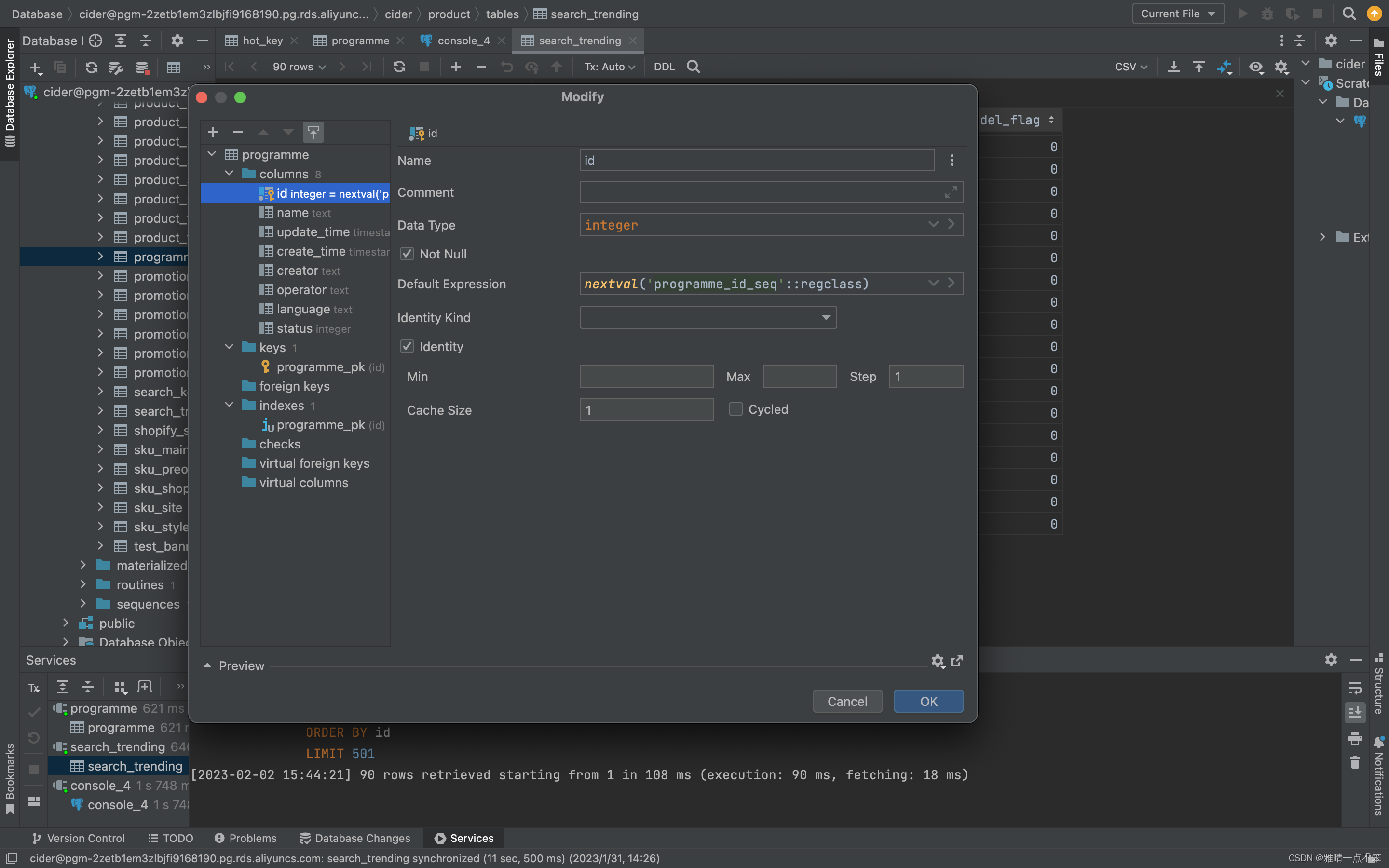Click the eye view options icon in data toolbar
The width and height of the screenshot is (1389, 868).
pos(1256,67)
